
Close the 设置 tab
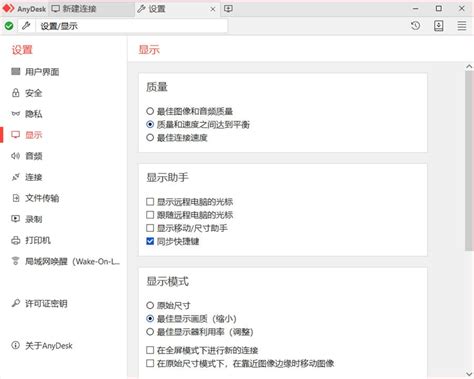click(213, 9)
